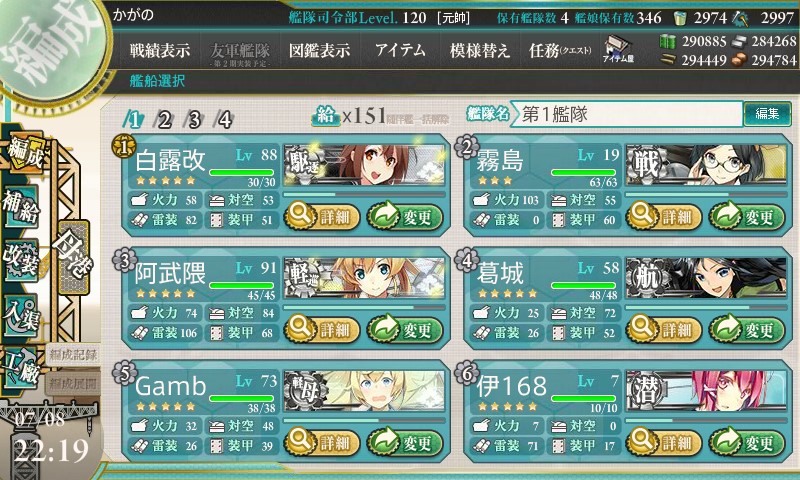Open the 図鑑表示 menu

pos(319,50)
